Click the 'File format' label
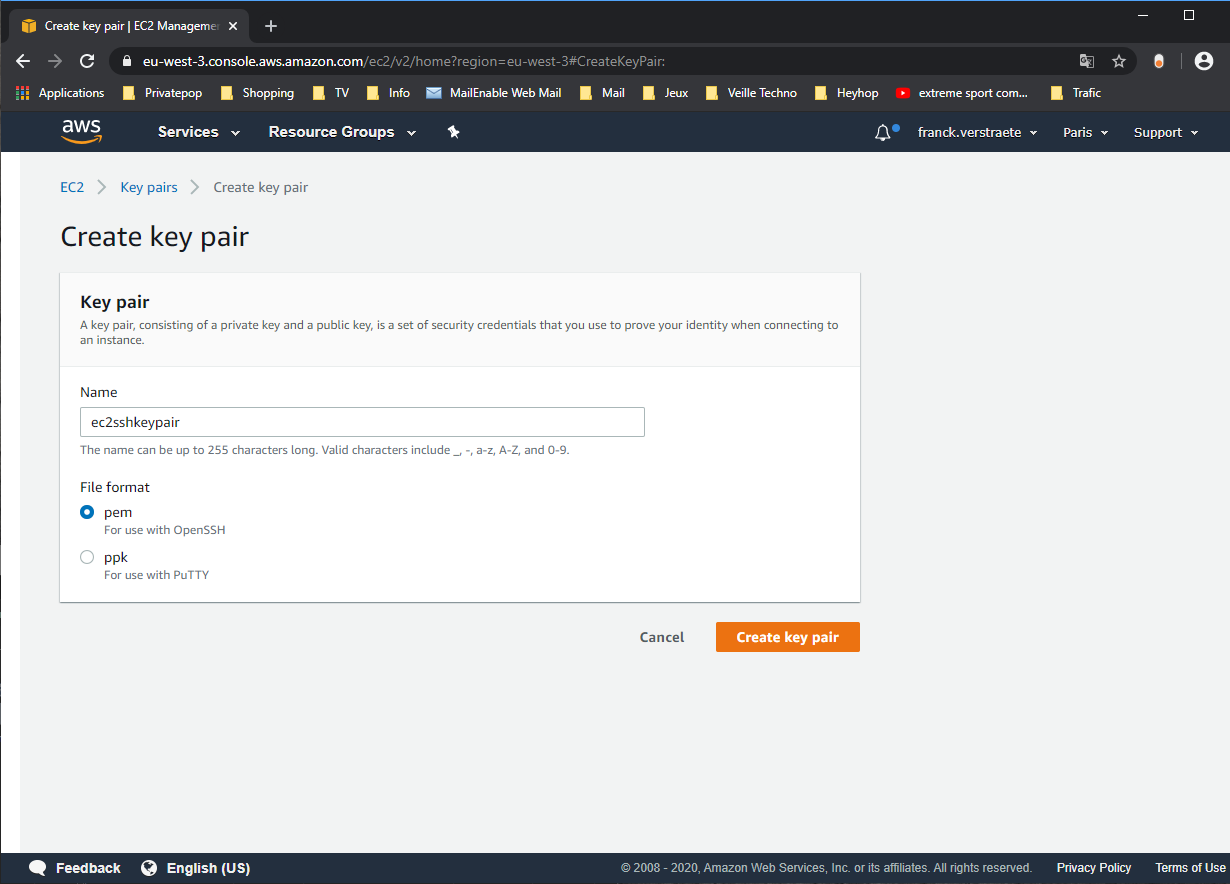This screenshot has width=1230, height=884. [115, 487]
